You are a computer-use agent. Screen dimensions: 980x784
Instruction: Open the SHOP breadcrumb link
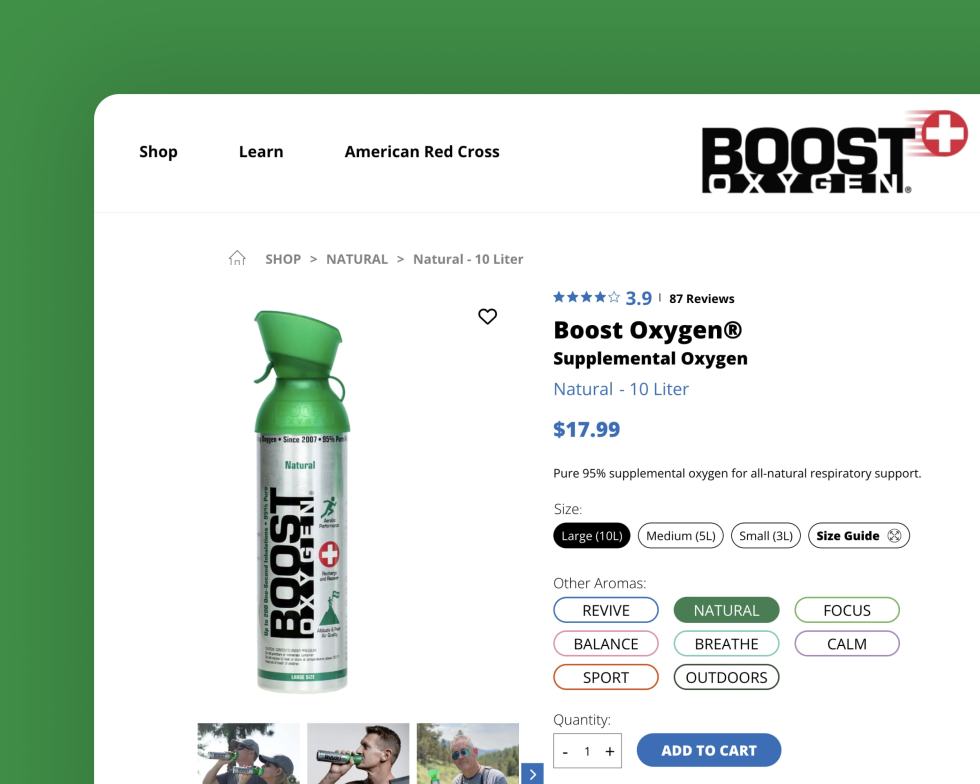tap(283, 259)
